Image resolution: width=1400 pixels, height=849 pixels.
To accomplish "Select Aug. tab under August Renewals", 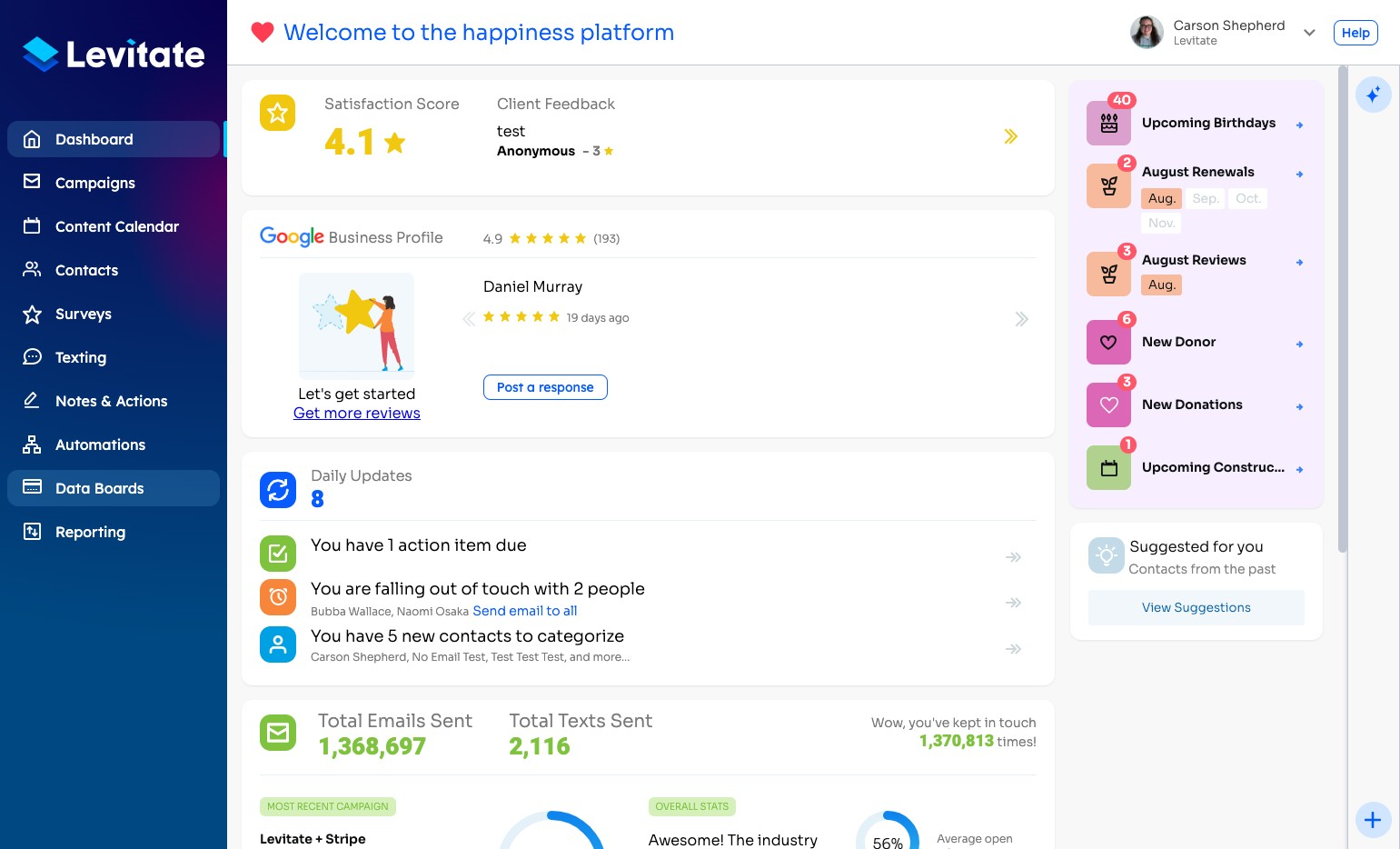I will coord(1162,198).
